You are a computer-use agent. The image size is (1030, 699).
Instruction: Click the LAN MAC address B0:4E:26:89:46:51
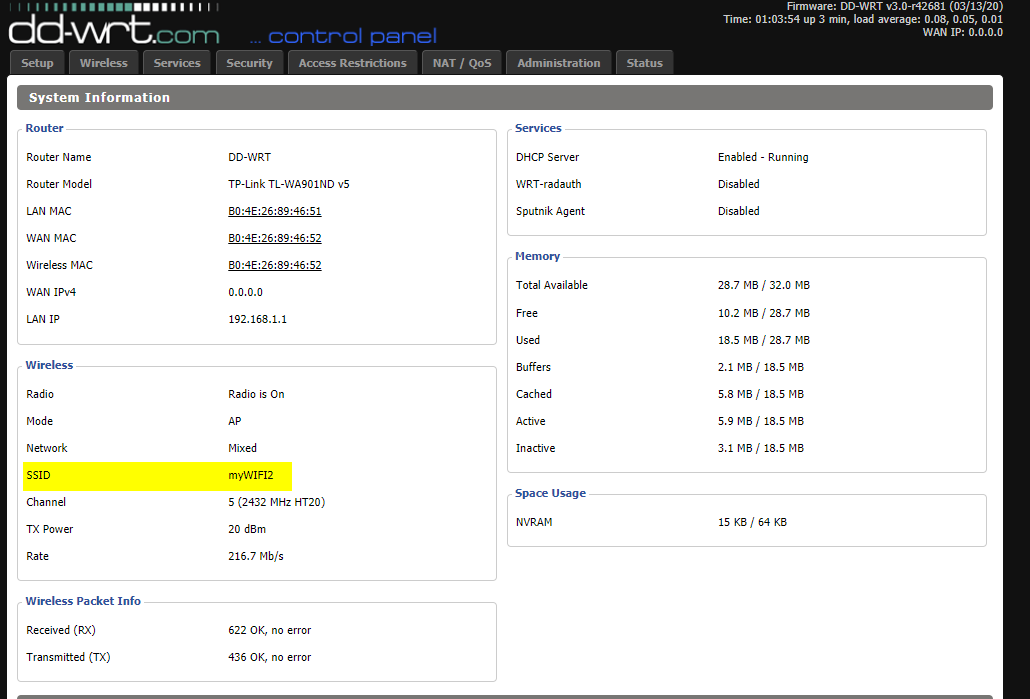click(275, 211)
